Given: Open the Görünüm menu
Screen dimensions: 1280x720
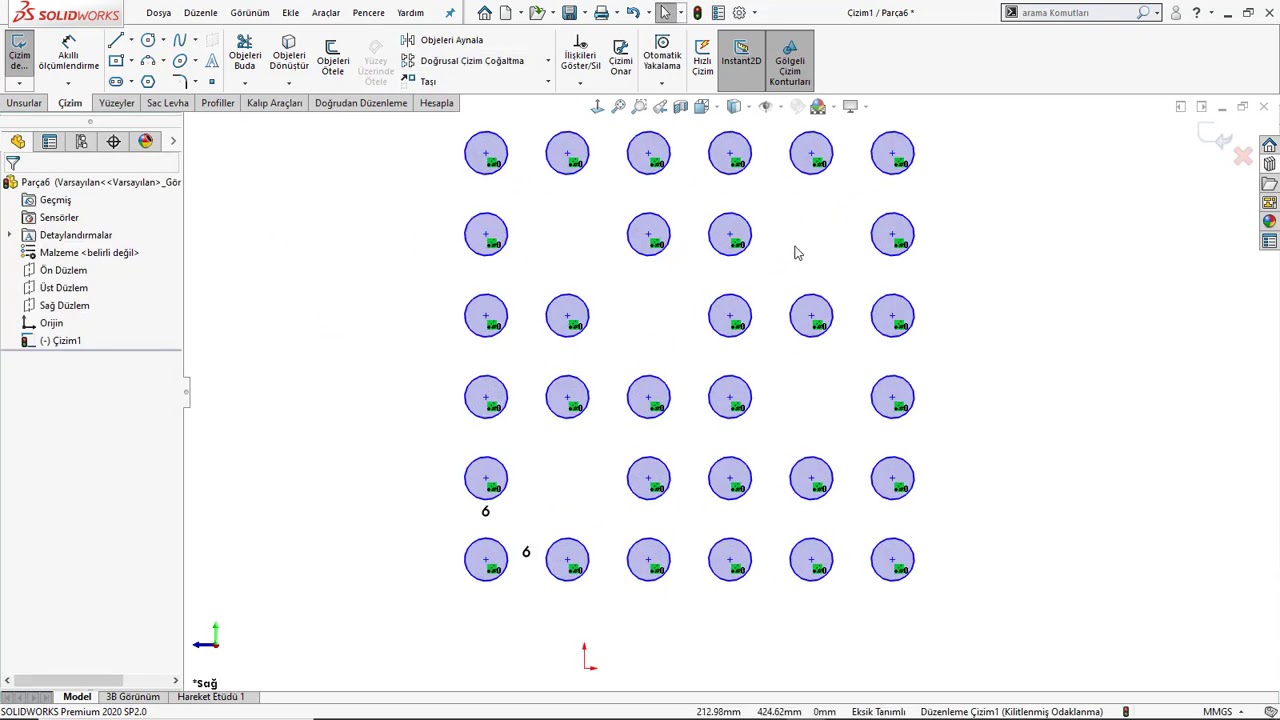Looking at the screenshot, I should (x=249, y=13).
